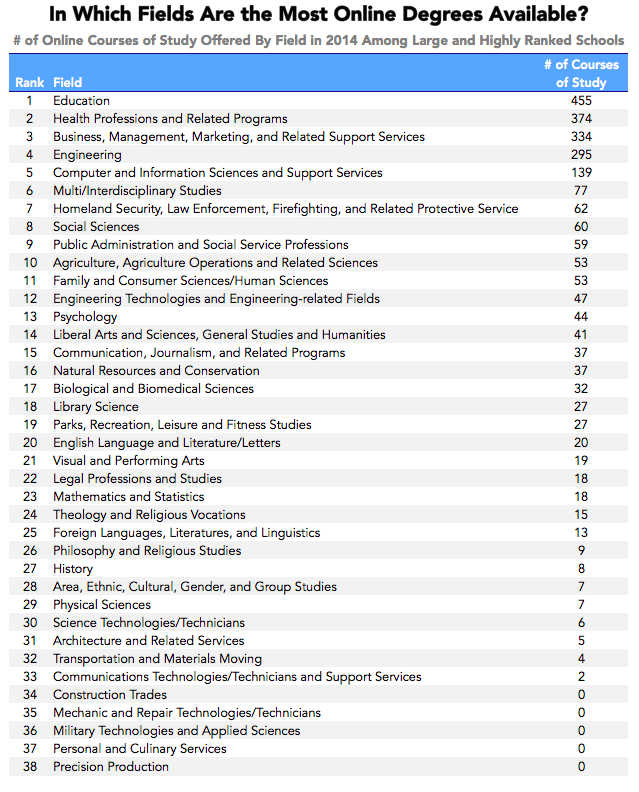This screenshot has height=792, width=639.
Task: Click 'Health Professions and Related Programs'
Action: 170,119
